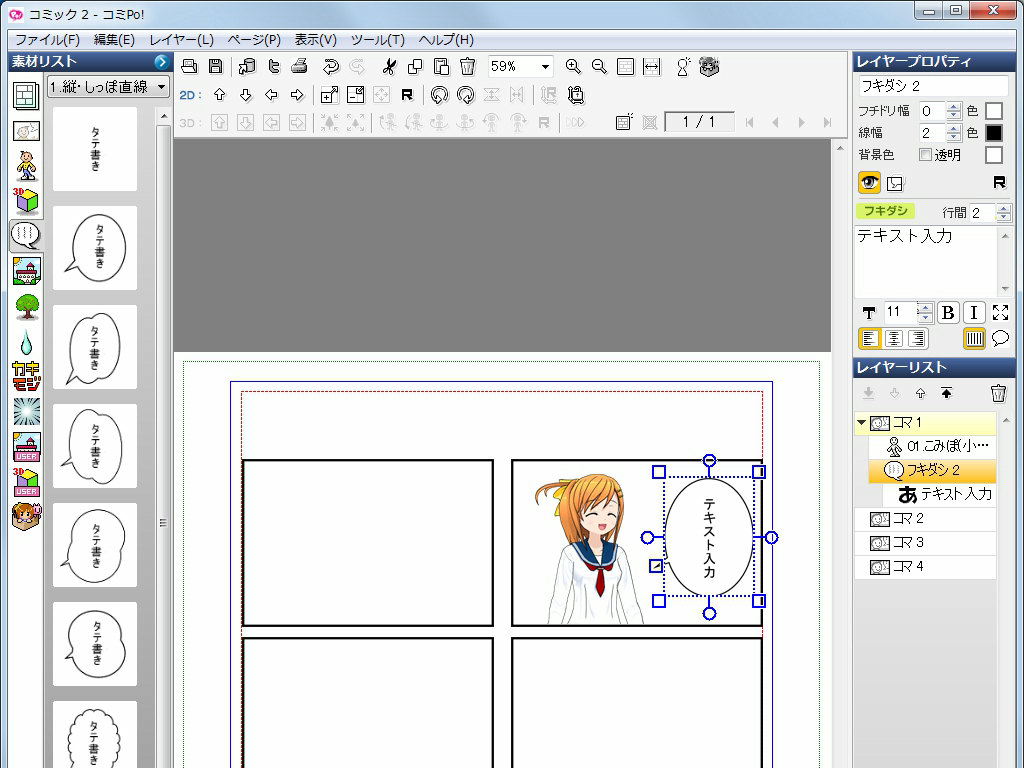Click the save floppy disk icon
Screen dimensions: 1024x768
coord(215,67)
